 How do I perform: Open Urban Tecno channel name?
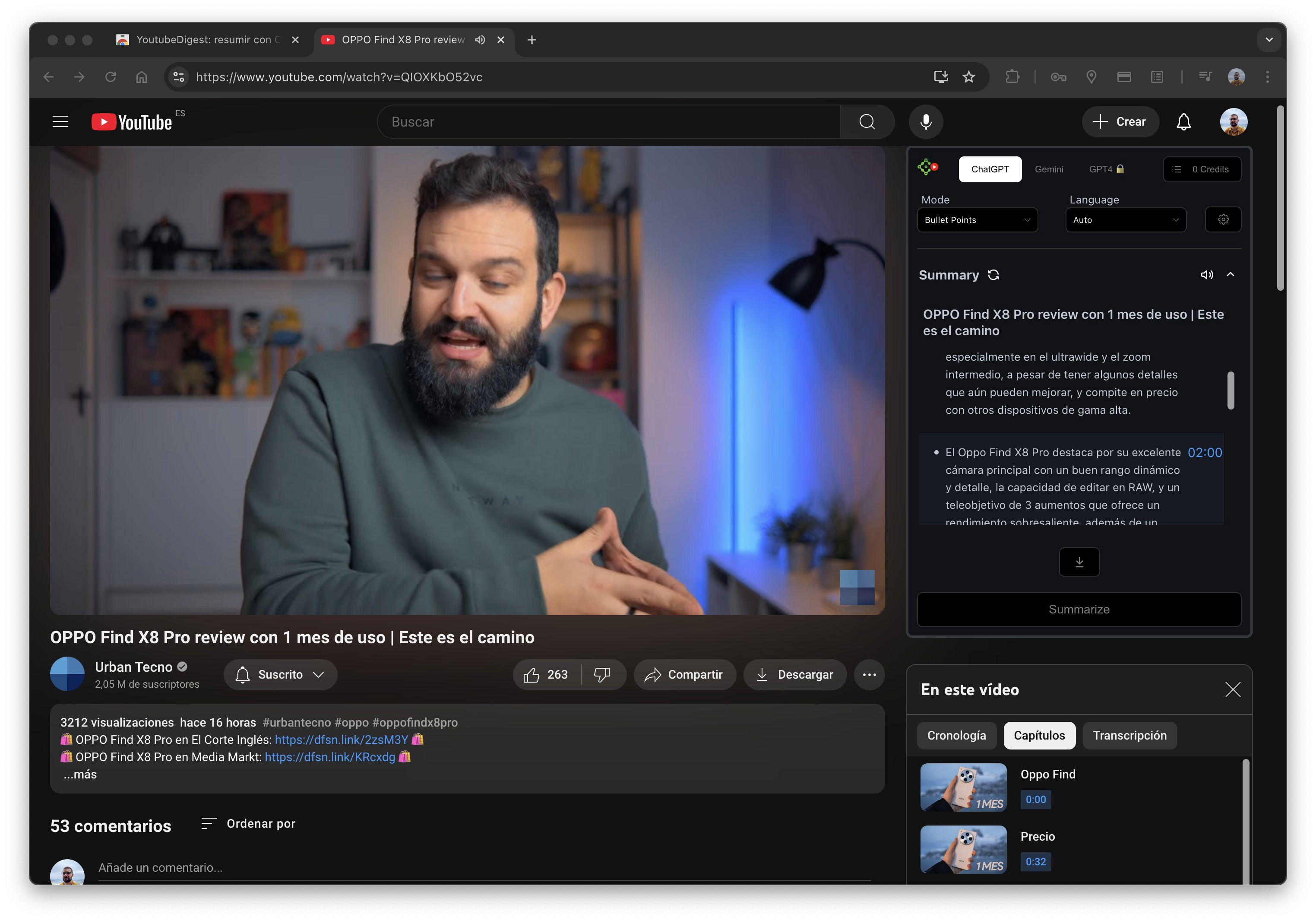[133, 667]
